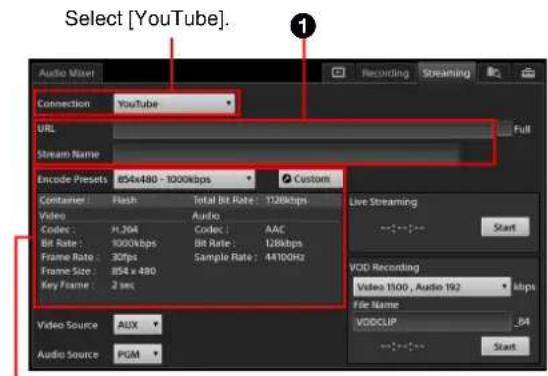The width and height of the screenshot is (548, 376).
Task: Click the VODCLIP file name field
Action: (432, 322)
